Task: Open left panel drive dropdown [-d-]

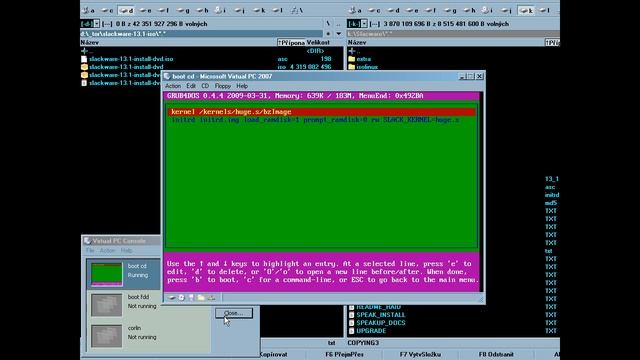Action: (91, 24)
